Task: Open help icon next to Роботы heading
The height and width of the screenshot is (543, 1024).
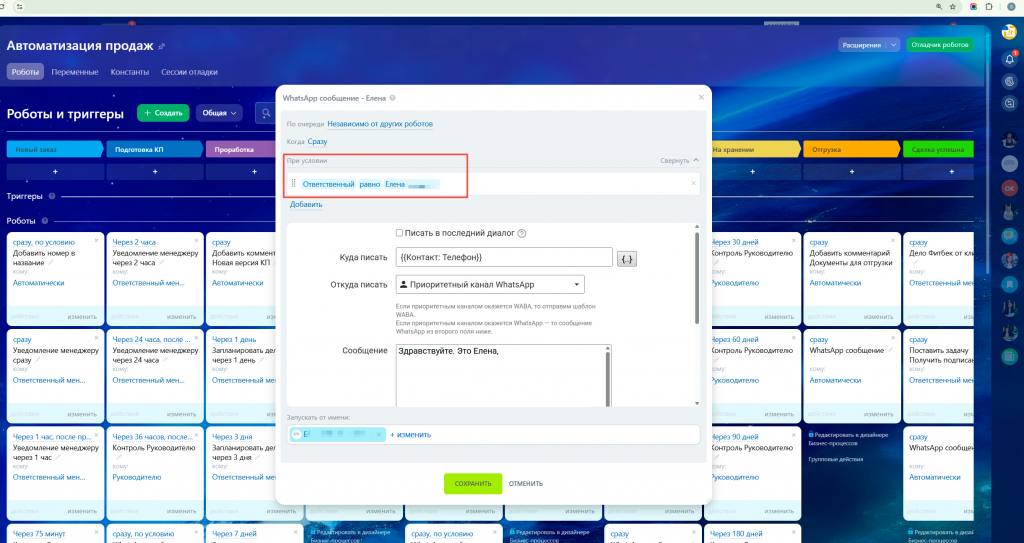Action: pyautogui.click(x=44, y=221)
